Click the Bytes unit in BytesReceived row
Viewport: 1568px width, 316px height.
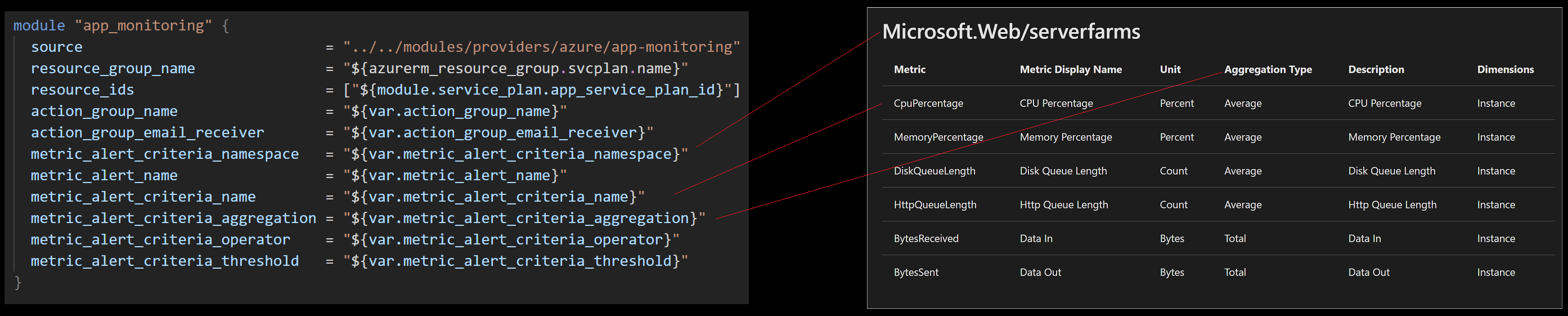1172,239
